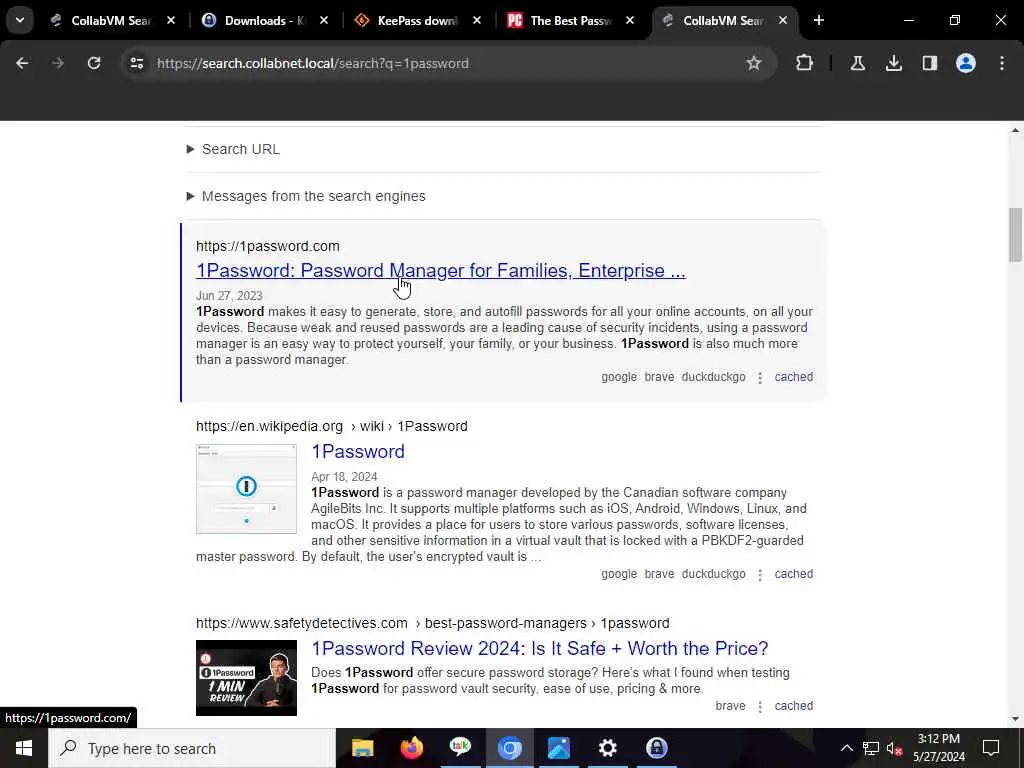1024x768 pixels.
Task: Expand the Search URL section
Action: pos(234,149)
